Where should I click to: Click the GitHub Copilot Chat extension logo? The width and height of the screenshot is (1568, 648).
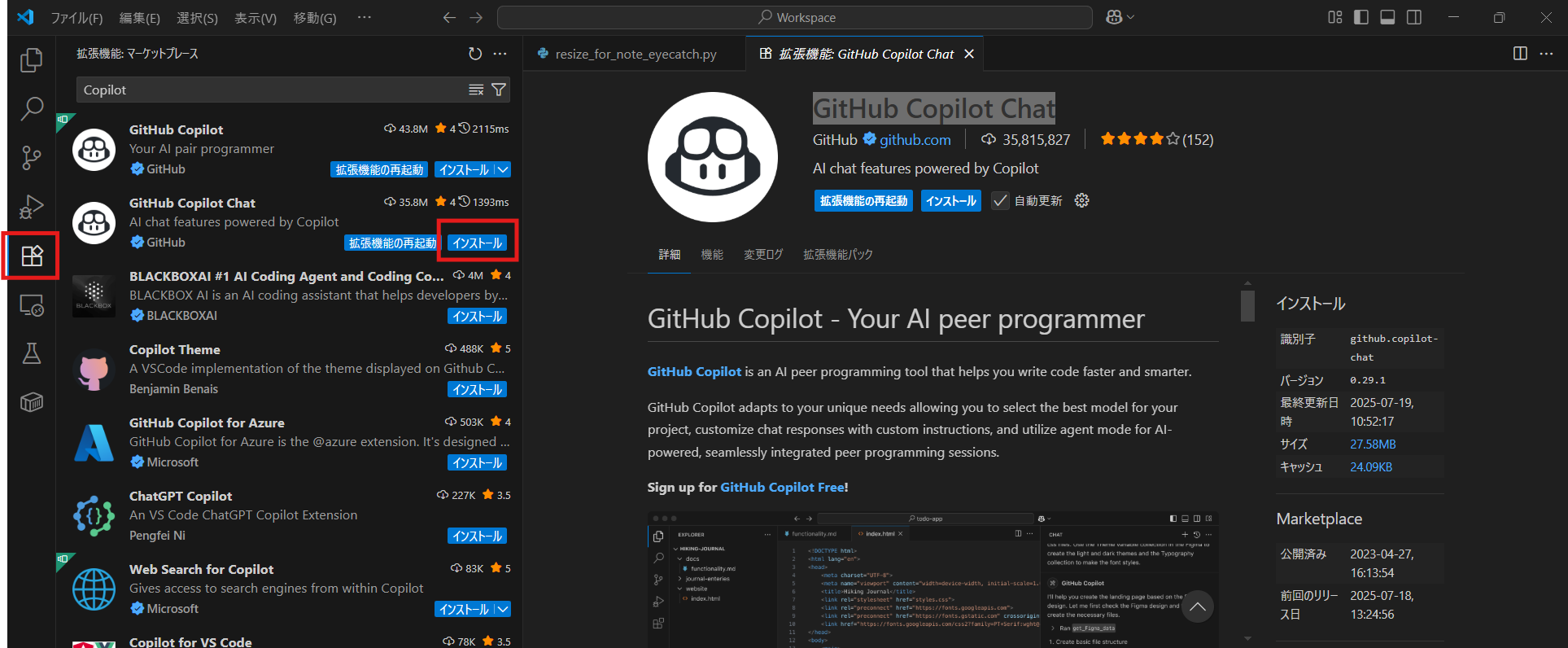(x=712, y=156)
